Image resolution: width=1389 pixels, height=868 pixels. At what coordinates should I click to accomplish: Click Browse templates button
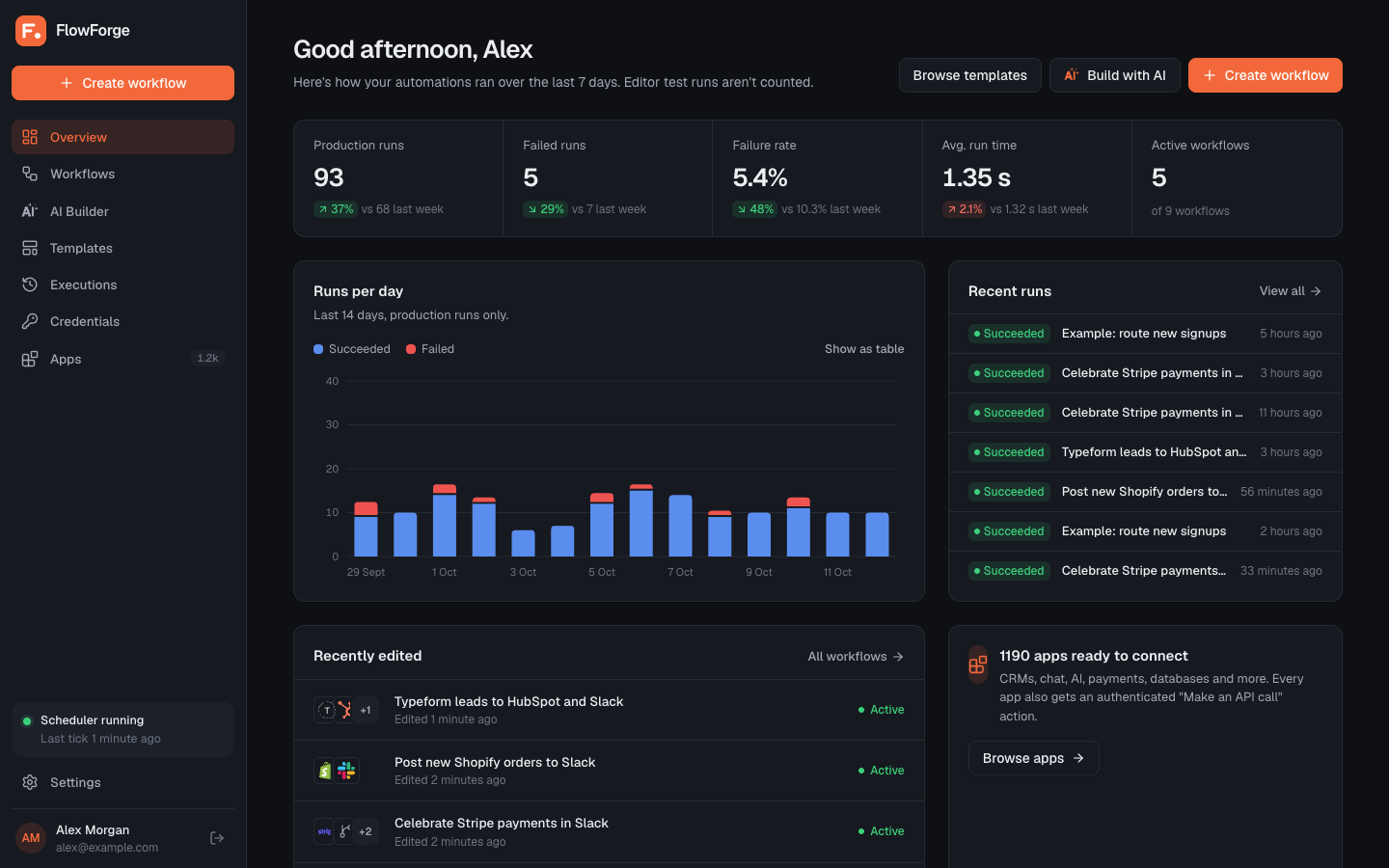pyautogui.click(x=969, y=75)
